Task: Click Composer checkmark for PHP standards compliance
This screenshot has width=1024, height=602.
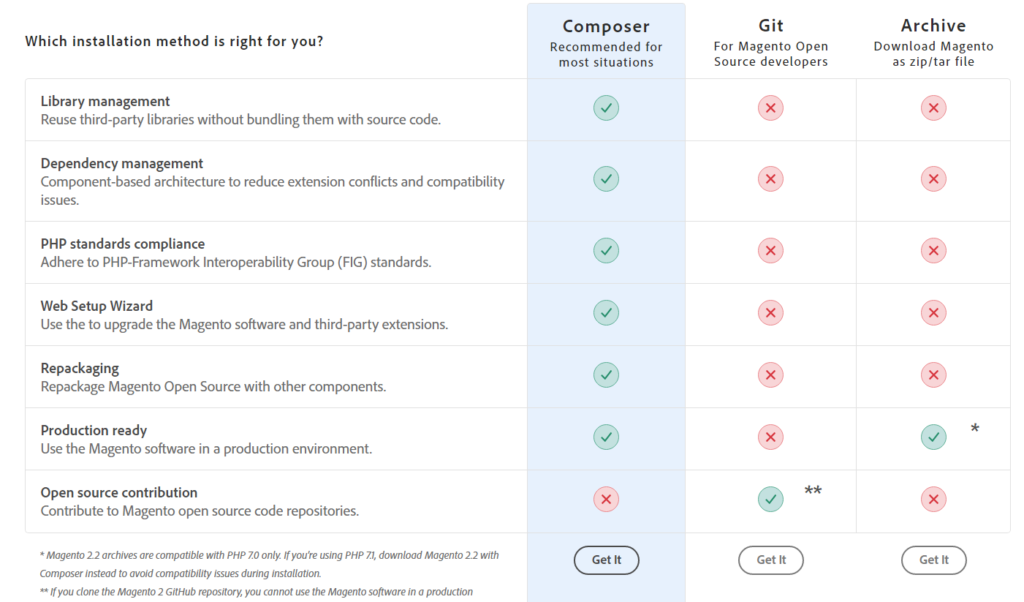Action: click(x=606, y=250)
